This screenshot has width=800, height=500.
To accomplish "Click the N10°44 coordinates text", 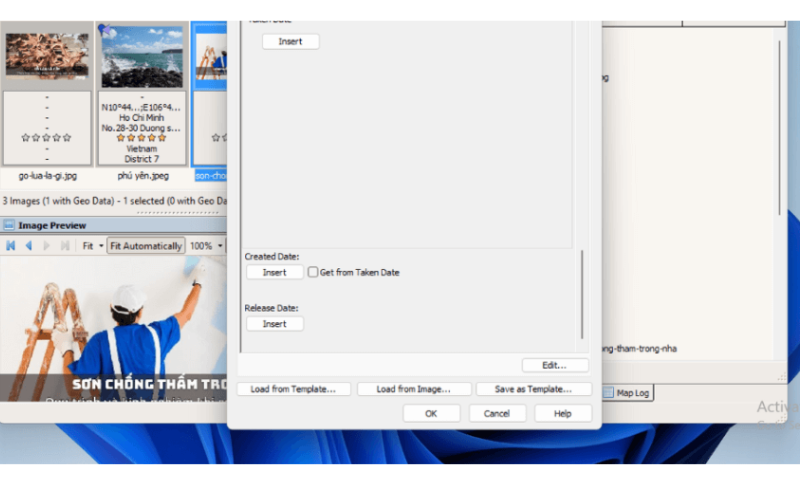I will [x=141, y=107].
